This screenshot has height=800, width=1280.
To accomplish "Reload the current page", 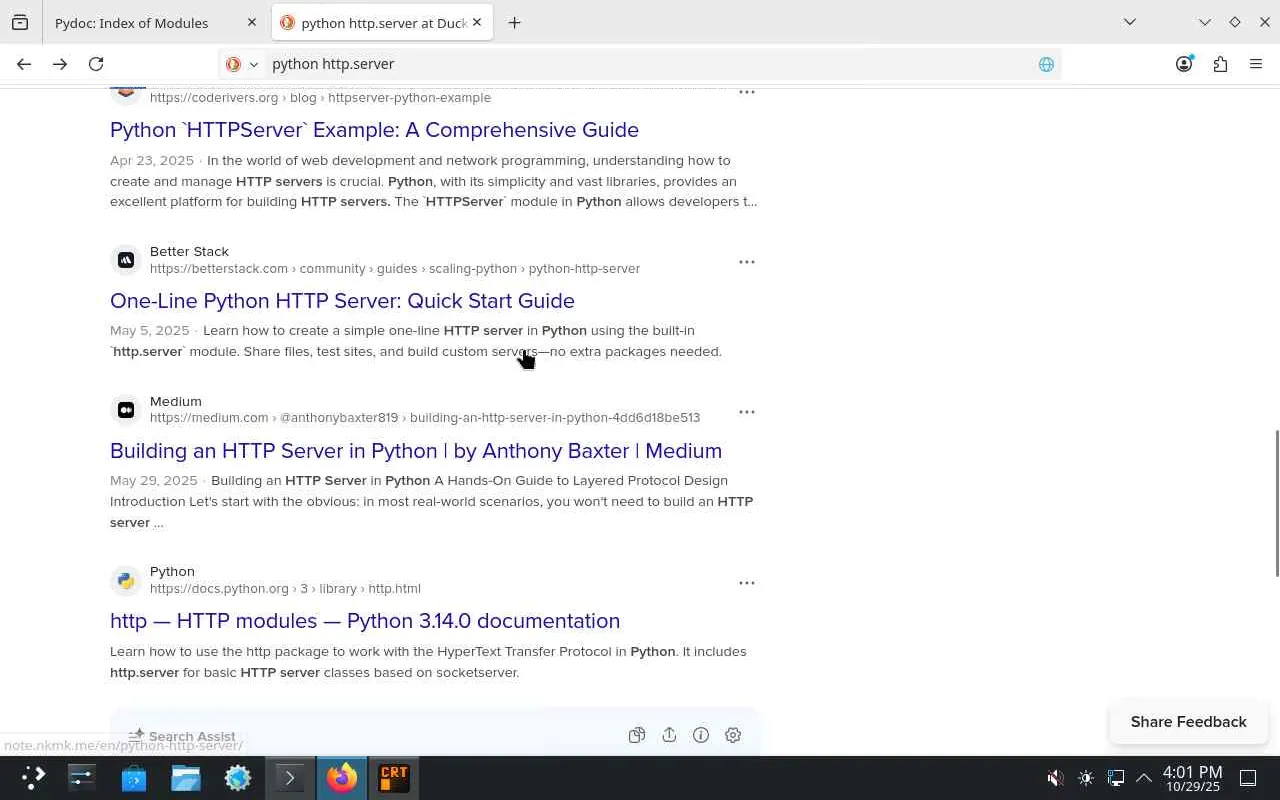I will click(x=96, y=64).
